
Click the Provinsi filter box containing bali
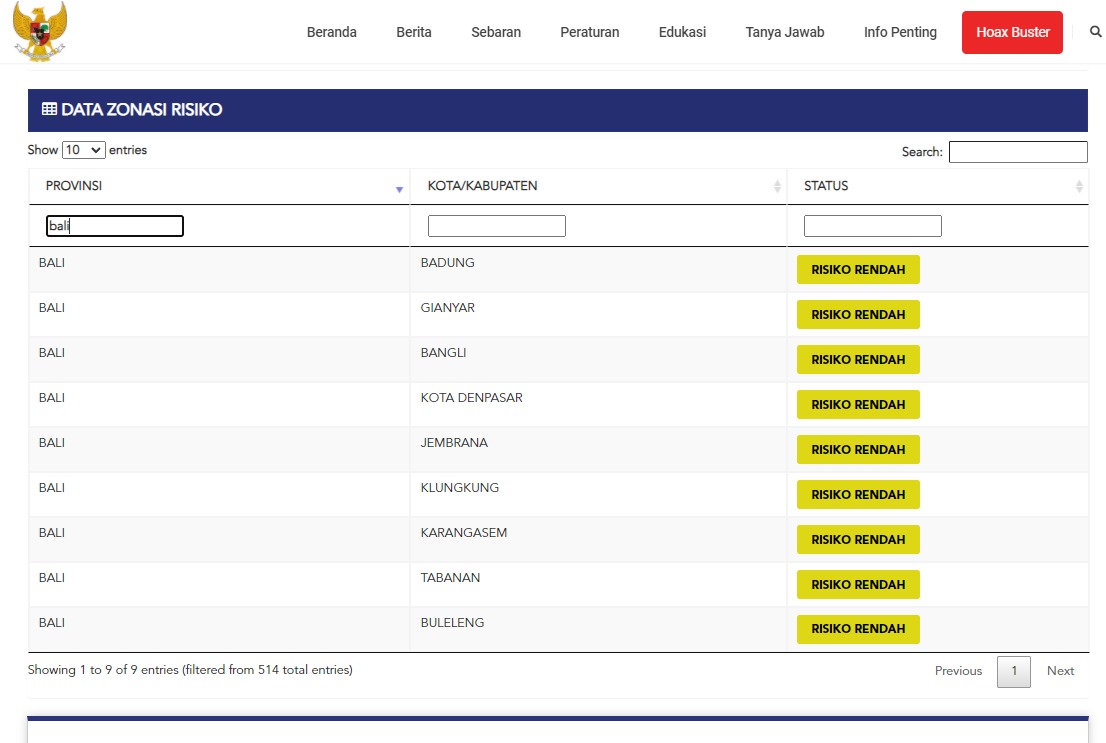pyautogui.click(x=115, y=226)
